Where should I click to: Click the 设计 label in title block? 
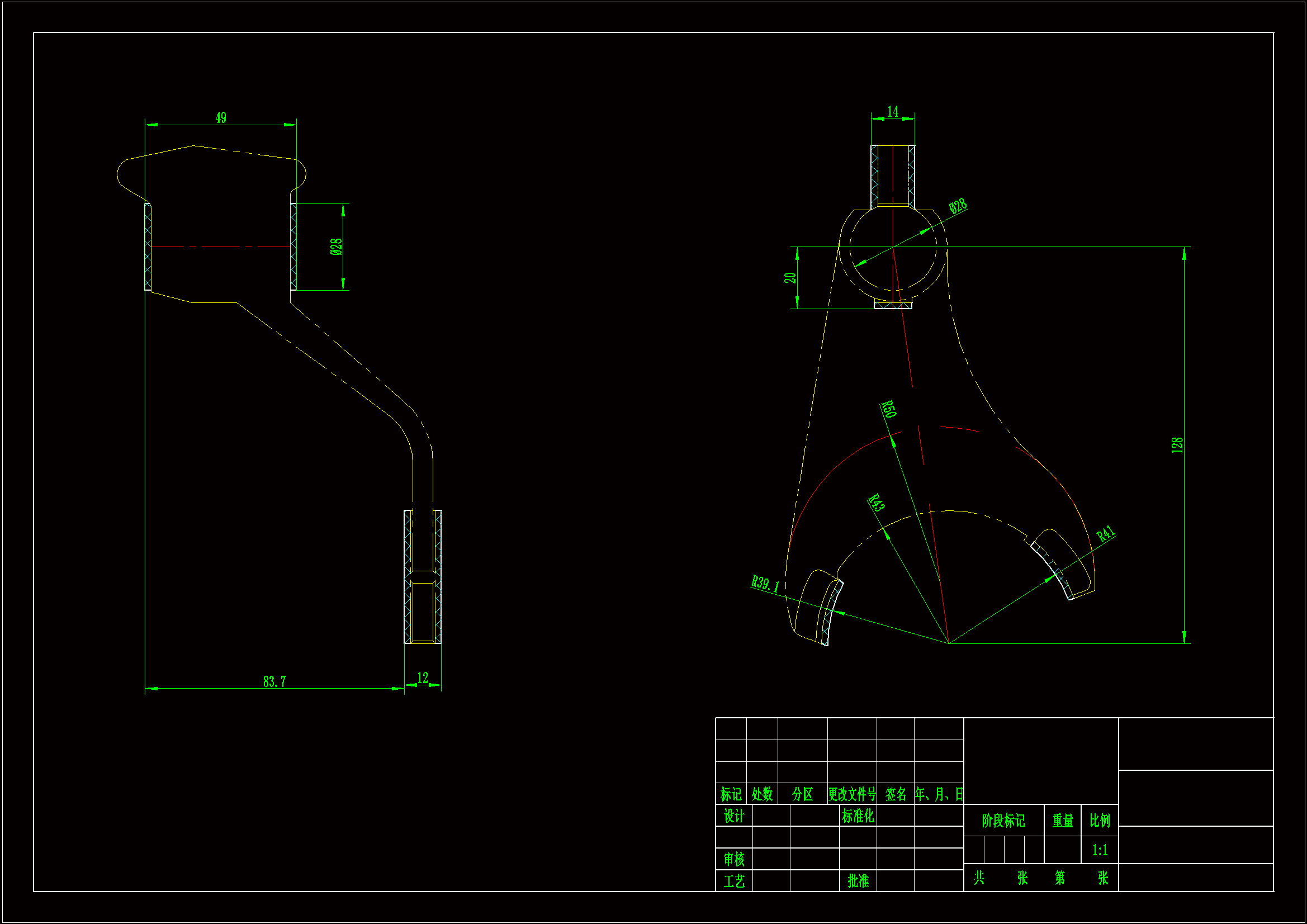(734, 816)
